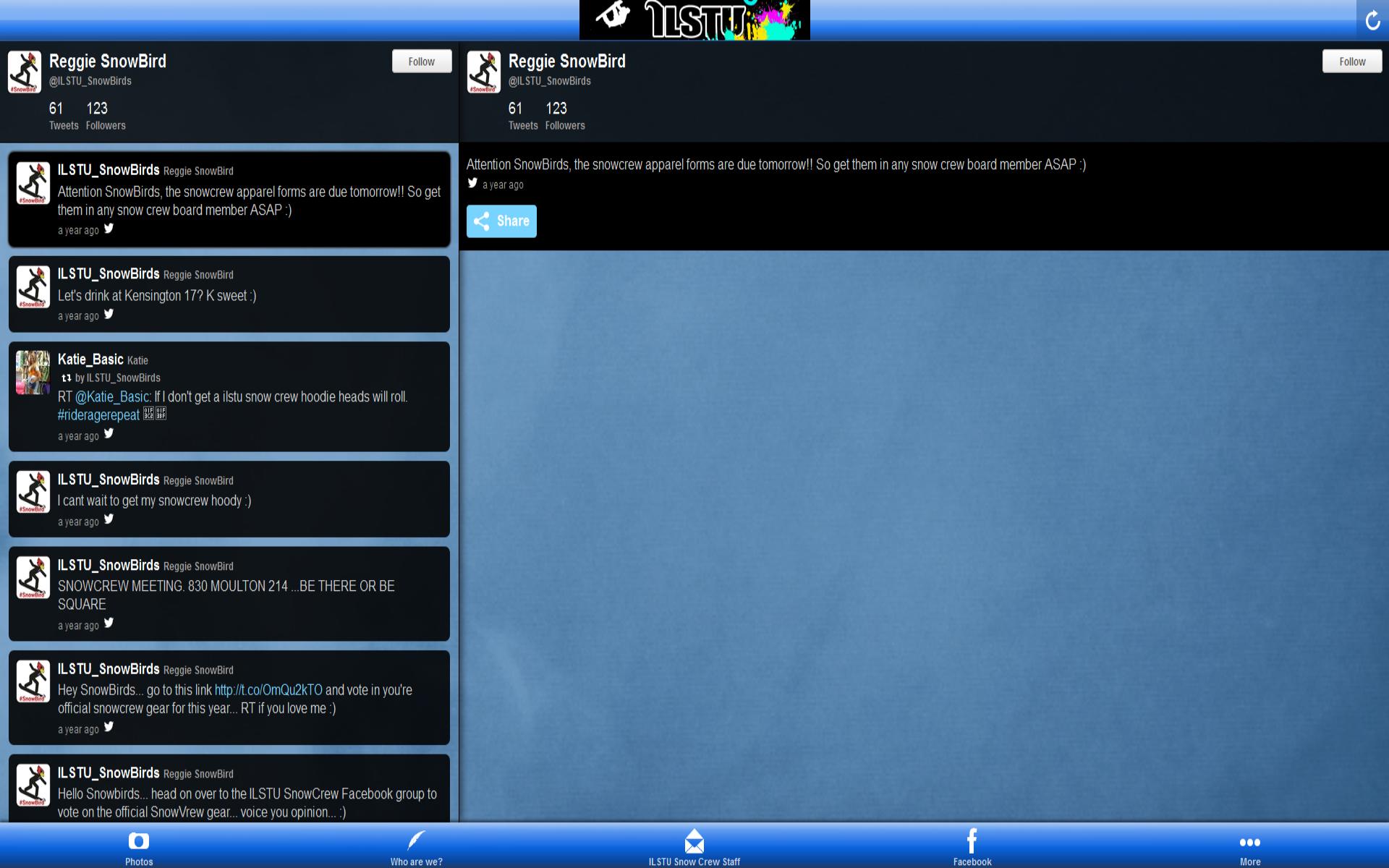Click avatar on SNOWCREW MEETING tweet

(x=33, y=578)
